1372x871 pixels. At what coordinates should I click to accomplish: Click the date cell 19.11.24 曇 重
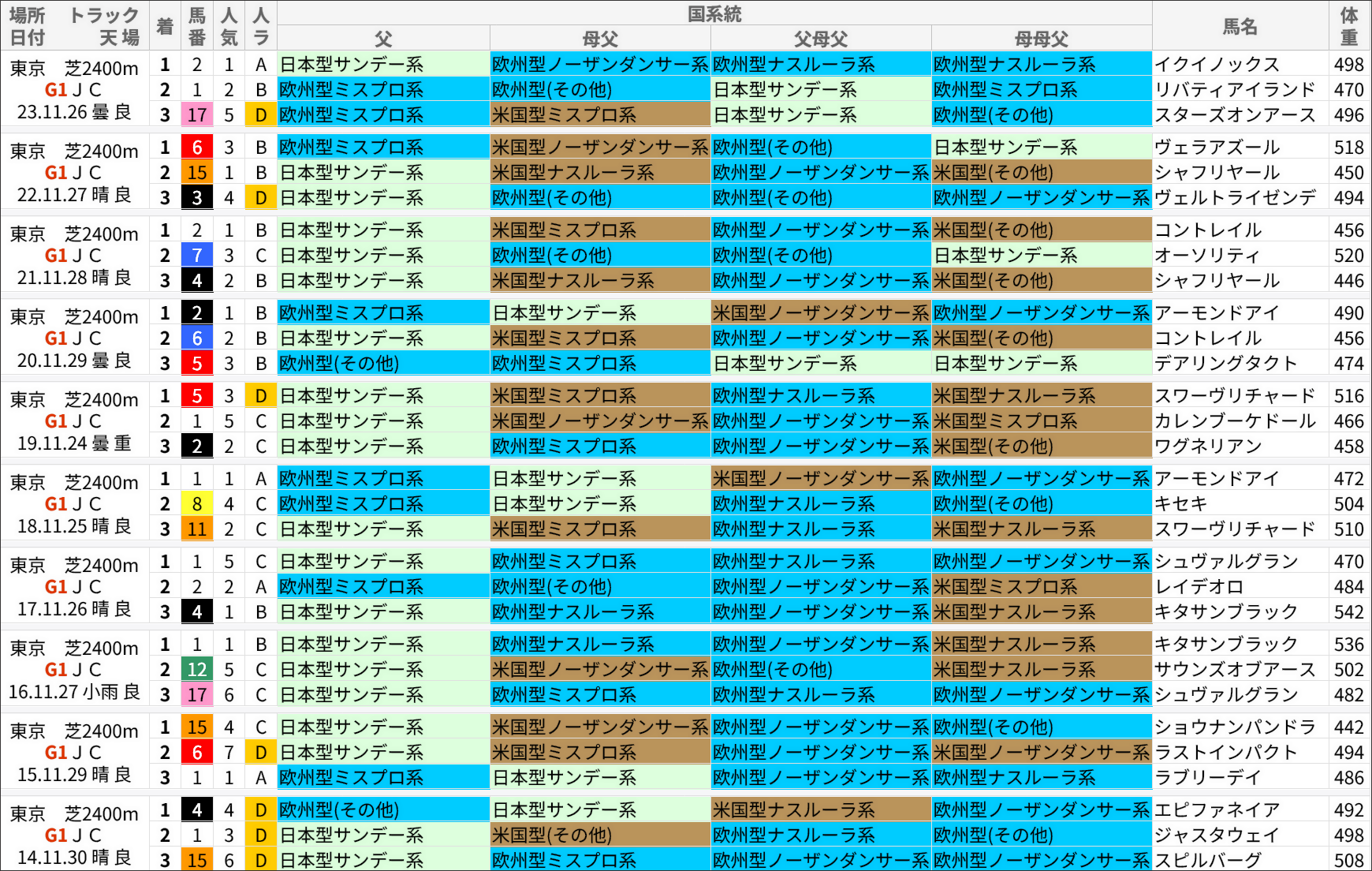coord(74,444)
